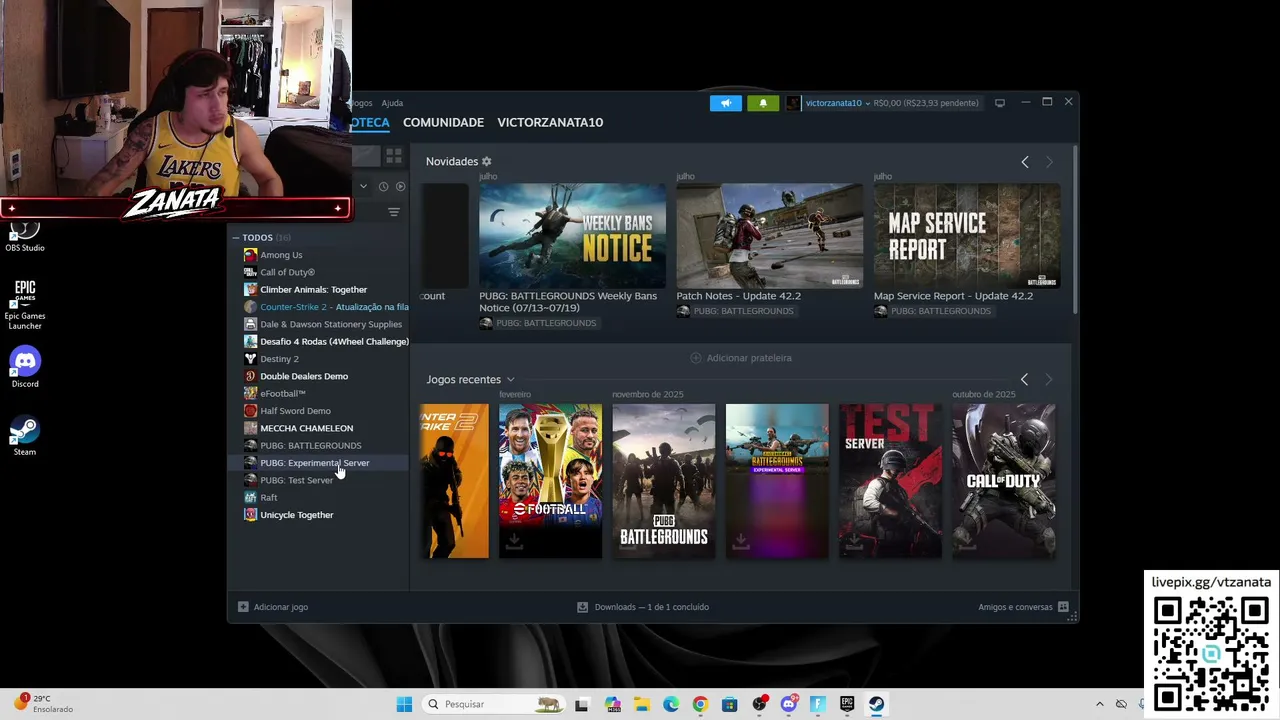Open OBS Studio from the desktop
1280x720 pixels.
click(x=25, y=235)
